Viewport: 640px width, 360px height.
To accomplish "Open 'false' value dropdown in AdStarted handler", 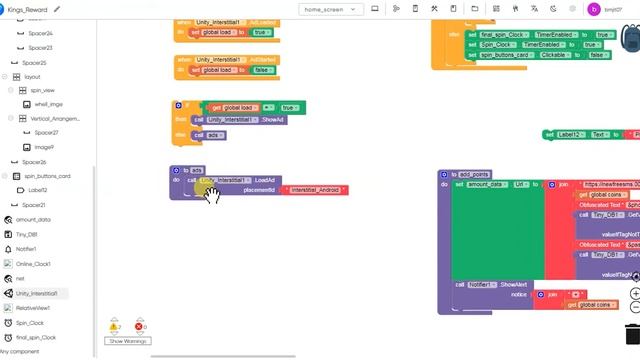I will tap(263, 70).
